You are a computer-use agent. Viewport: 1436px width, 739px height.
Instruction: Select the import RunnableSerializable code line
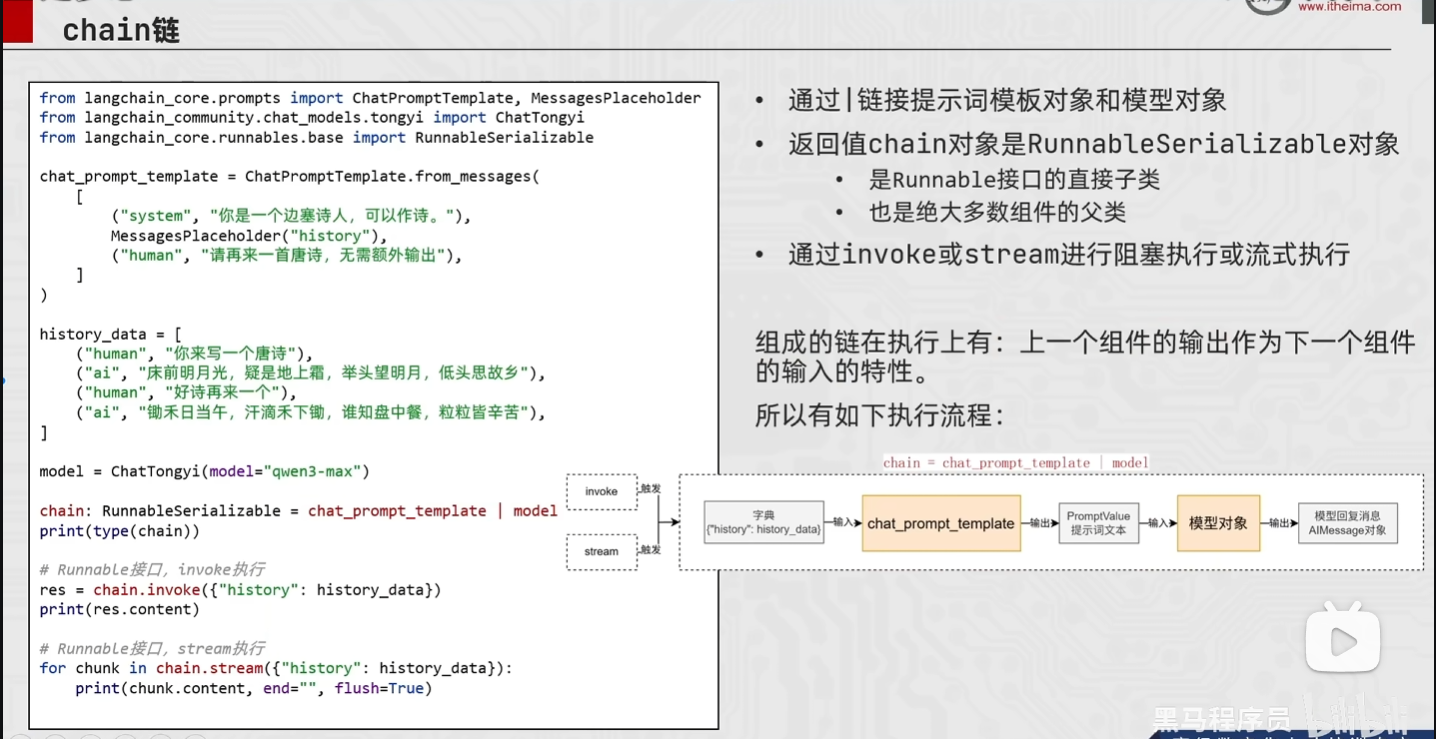pyautogui.click(x=317, y=137)
